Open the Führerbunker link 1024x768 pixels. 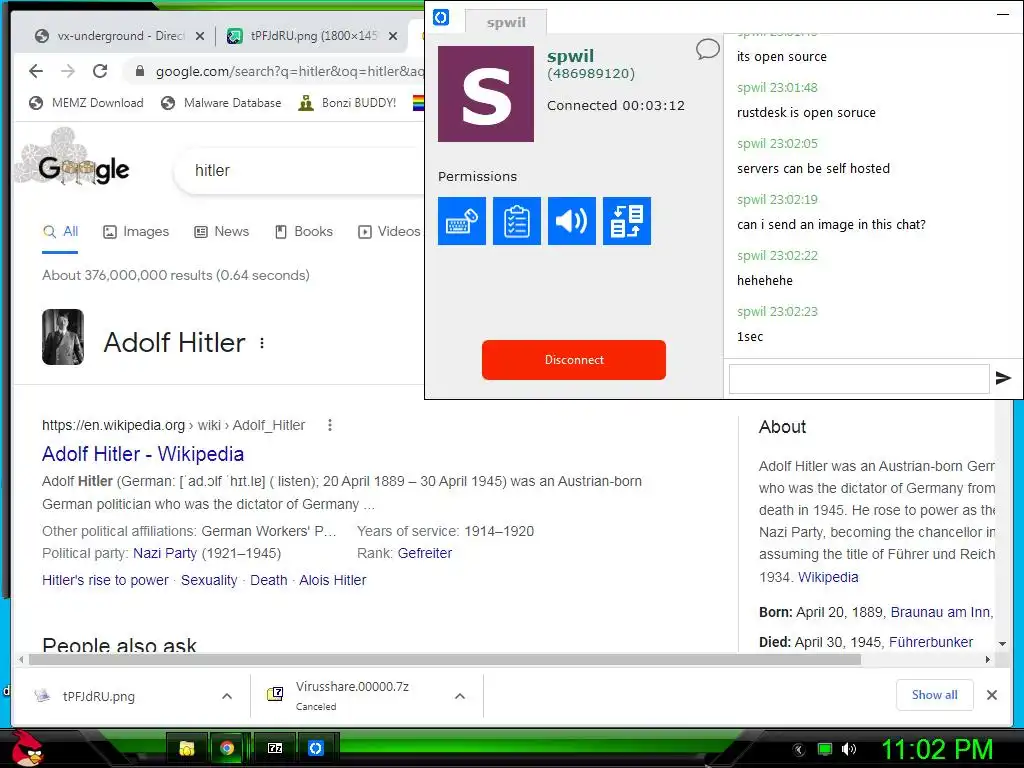(x=931, y=642)
